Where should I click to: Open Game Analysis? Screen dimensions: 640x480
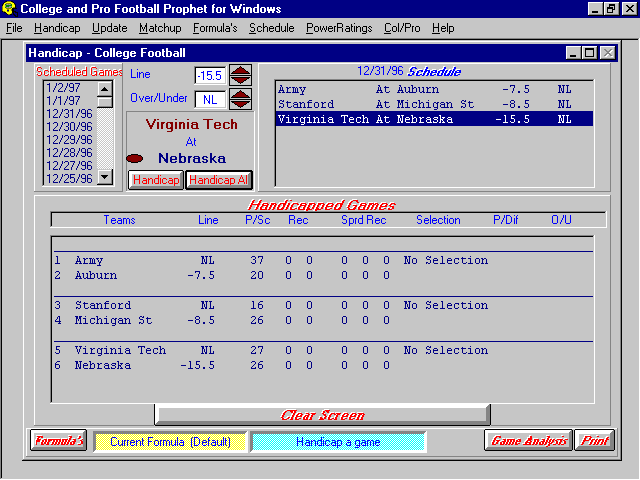coord(529,441)
